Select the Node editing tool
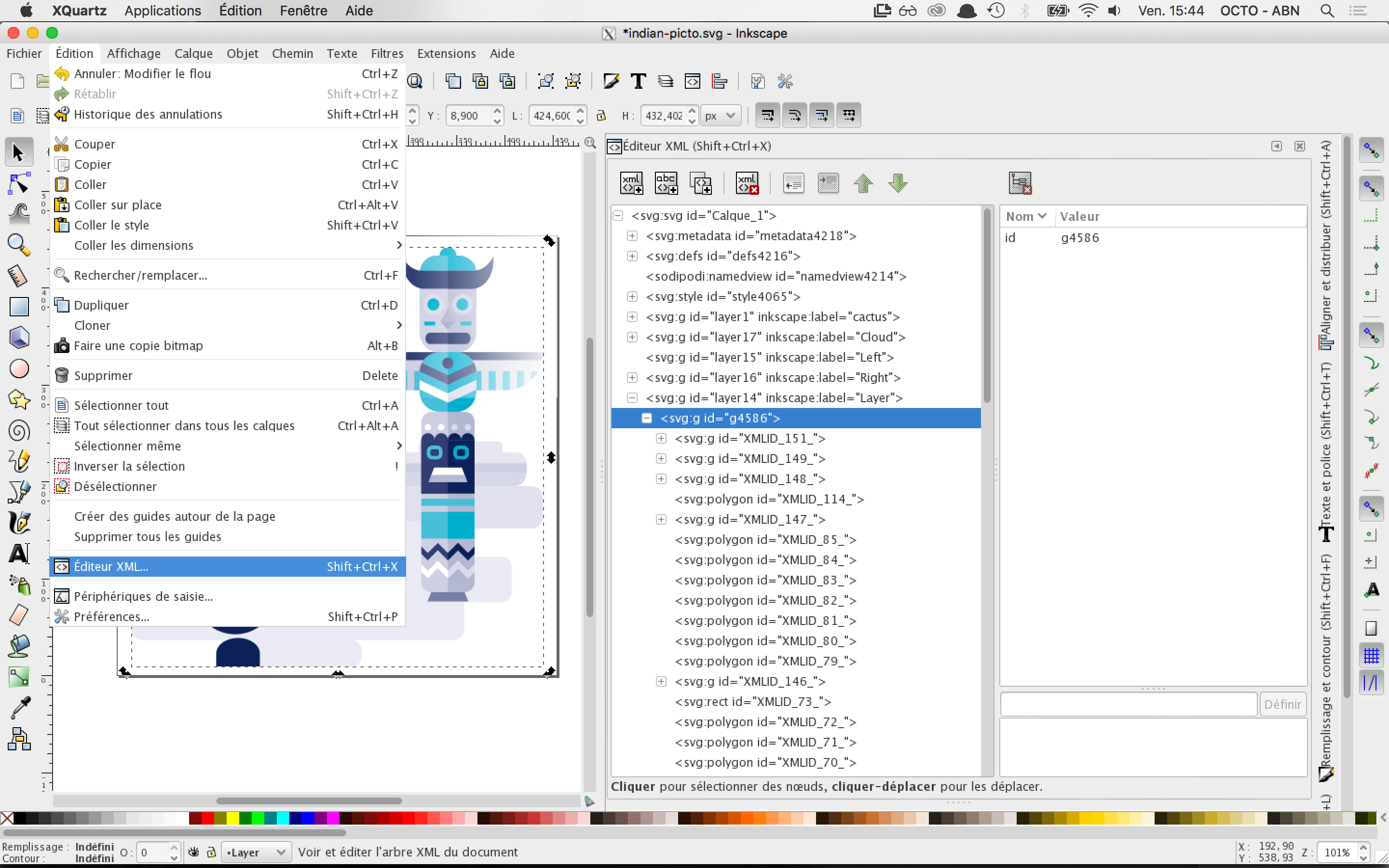This screenshot has height=868, width=1389. point(19,184)
